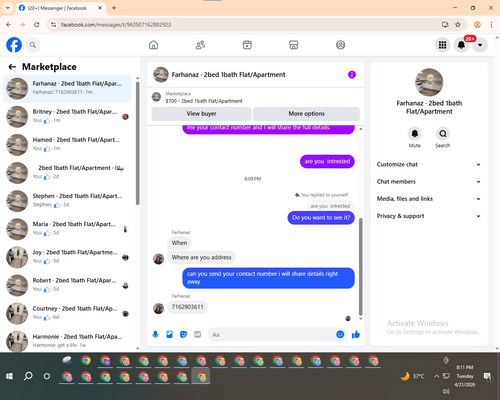Open Maria conversation in list

coord(67,229)
